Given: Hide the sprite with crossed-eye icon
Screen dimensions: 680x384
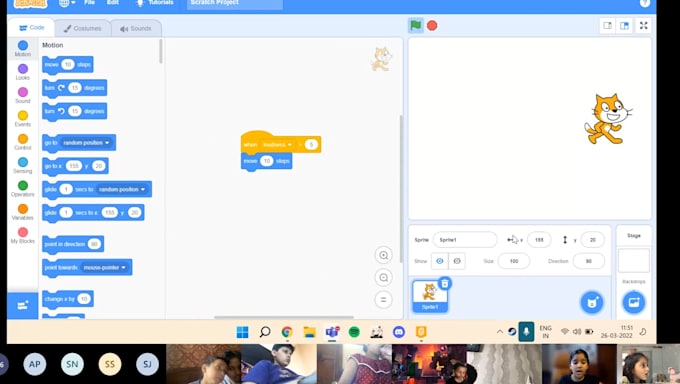Looking at the screenshot, I should coord(457,261).
